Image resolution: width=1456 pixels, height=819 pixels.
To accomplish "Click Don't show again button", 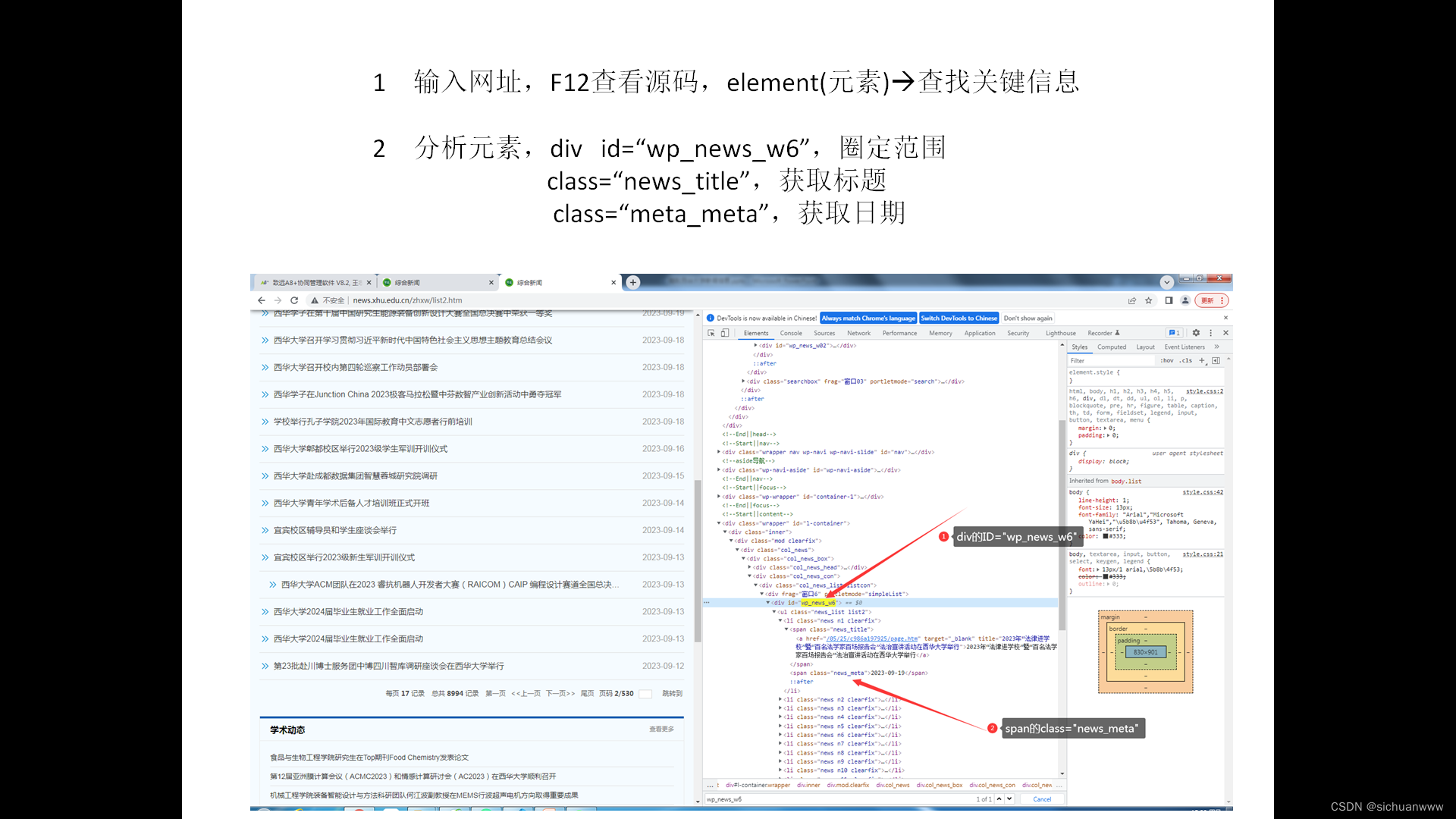I will [1028, 318].
